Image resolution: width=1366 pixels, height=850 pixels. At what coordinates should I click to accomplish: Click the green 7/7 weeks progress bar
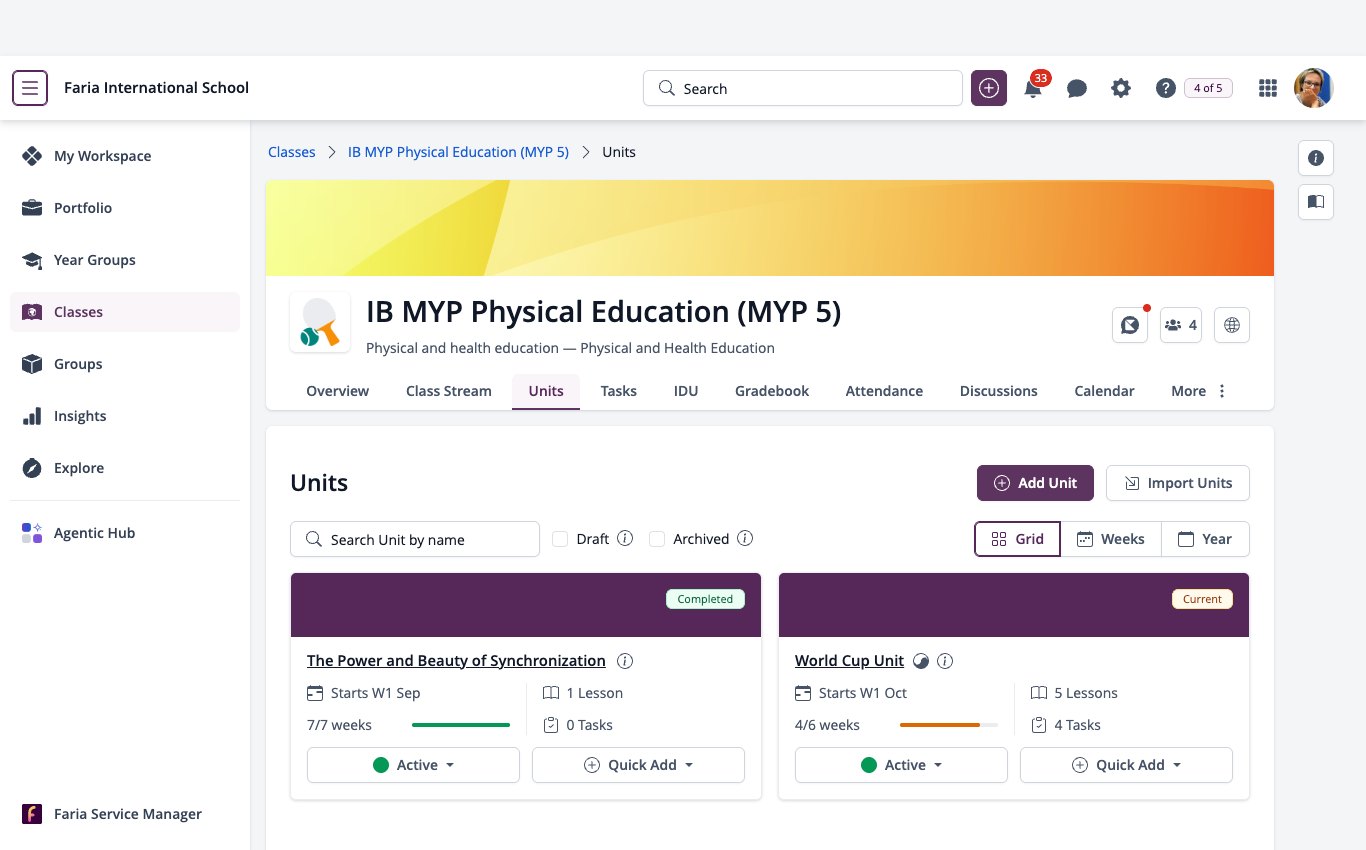[x=461, y=725]
